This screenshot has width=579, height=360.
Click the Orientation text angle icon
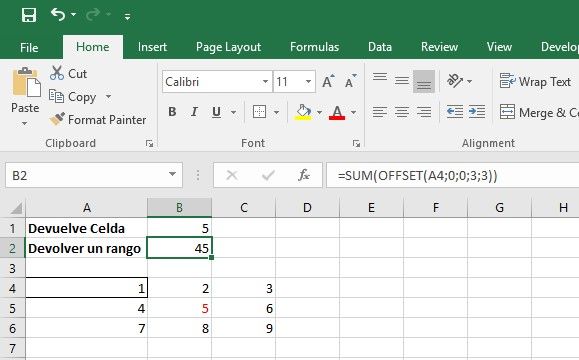coord(455,80)
